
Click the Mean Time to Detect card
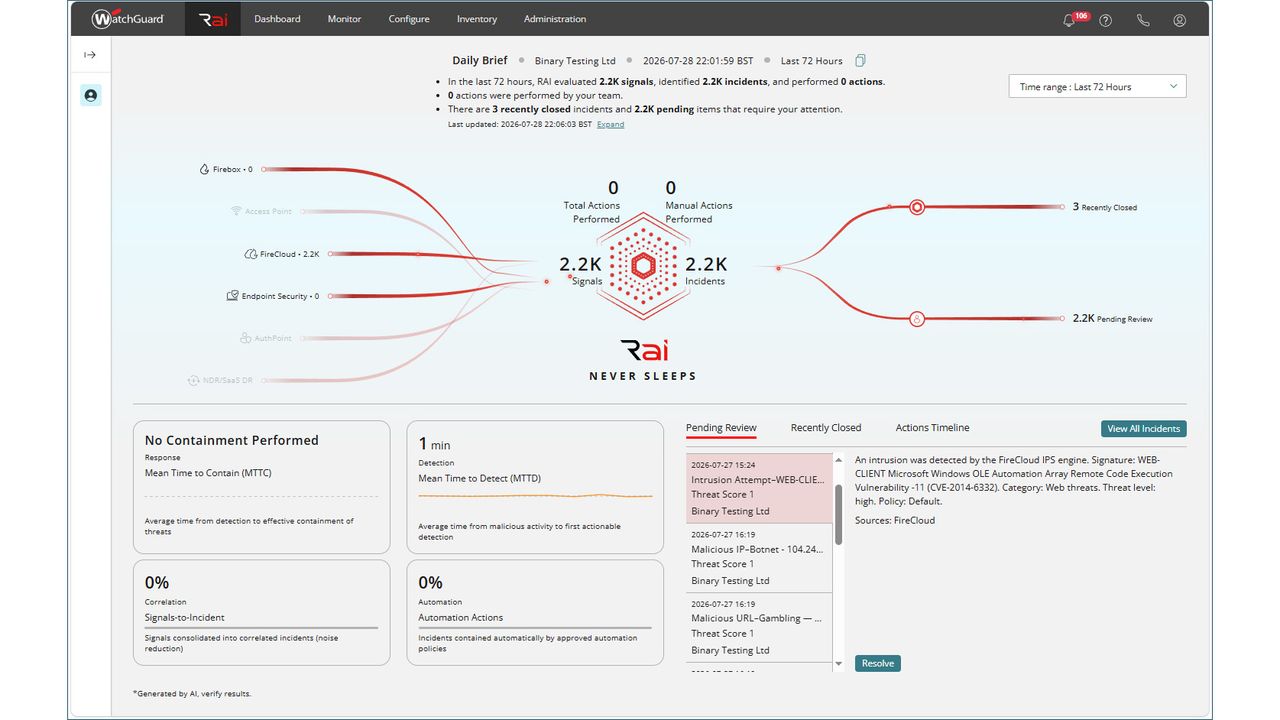(535, 486)
